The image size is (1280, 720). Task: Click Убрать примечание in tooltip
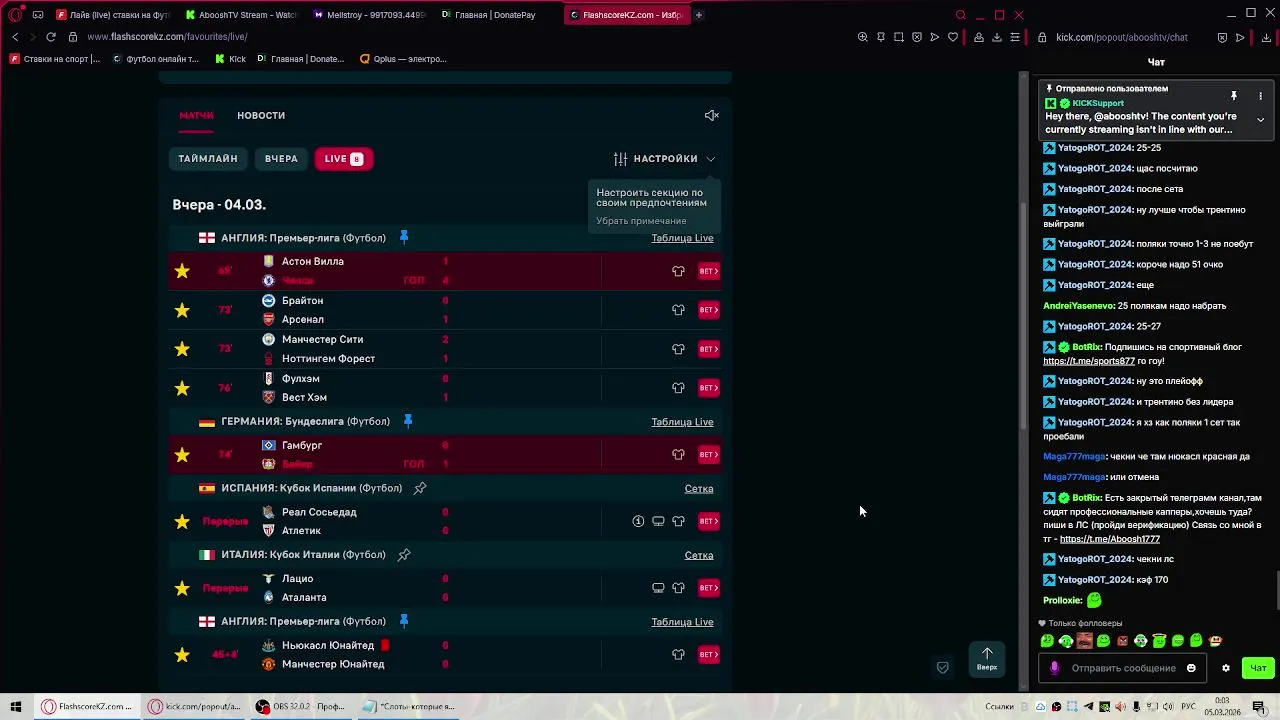641,221
